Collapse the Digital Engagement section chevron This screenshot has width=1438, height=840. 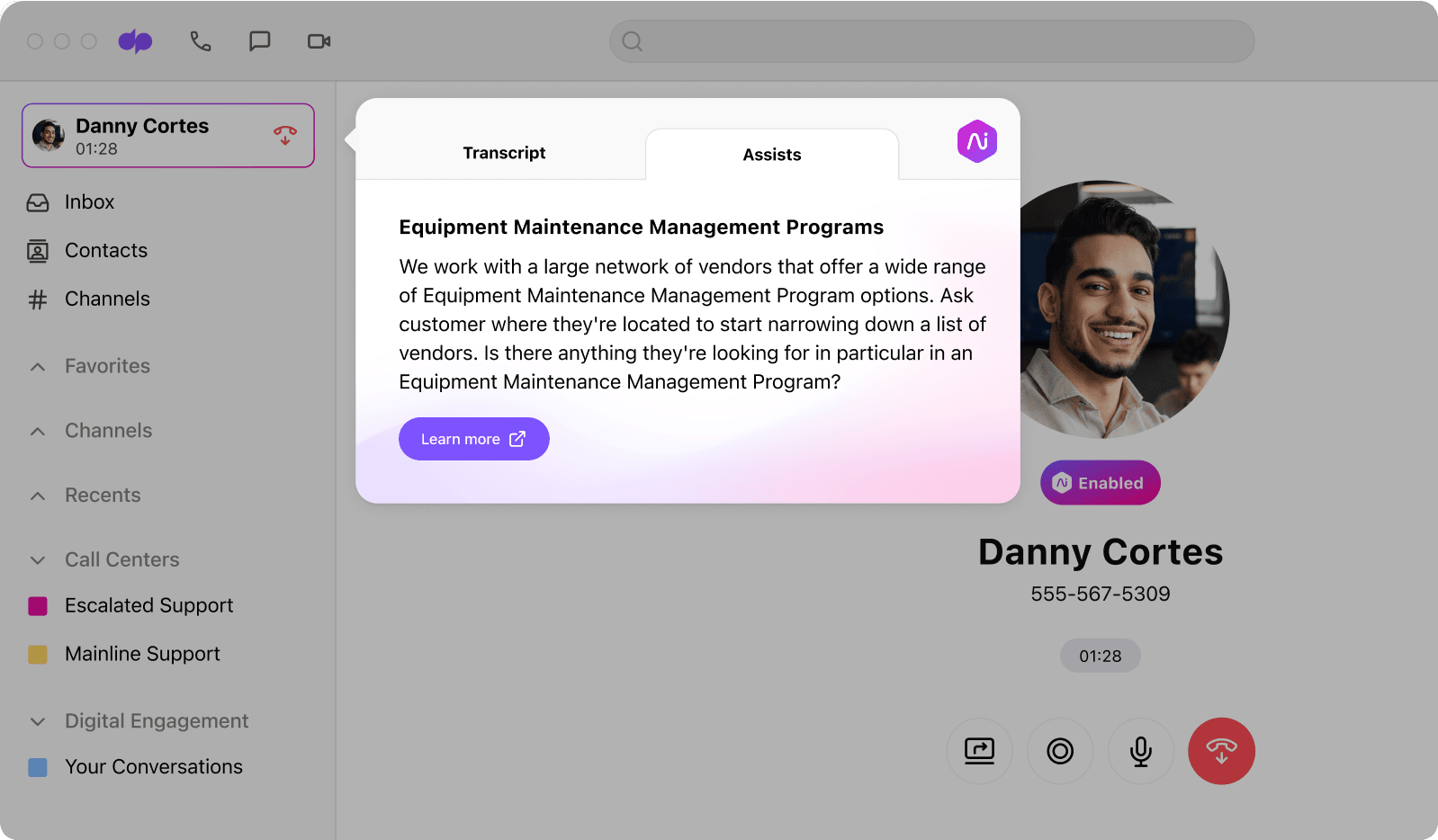[38, 721]
